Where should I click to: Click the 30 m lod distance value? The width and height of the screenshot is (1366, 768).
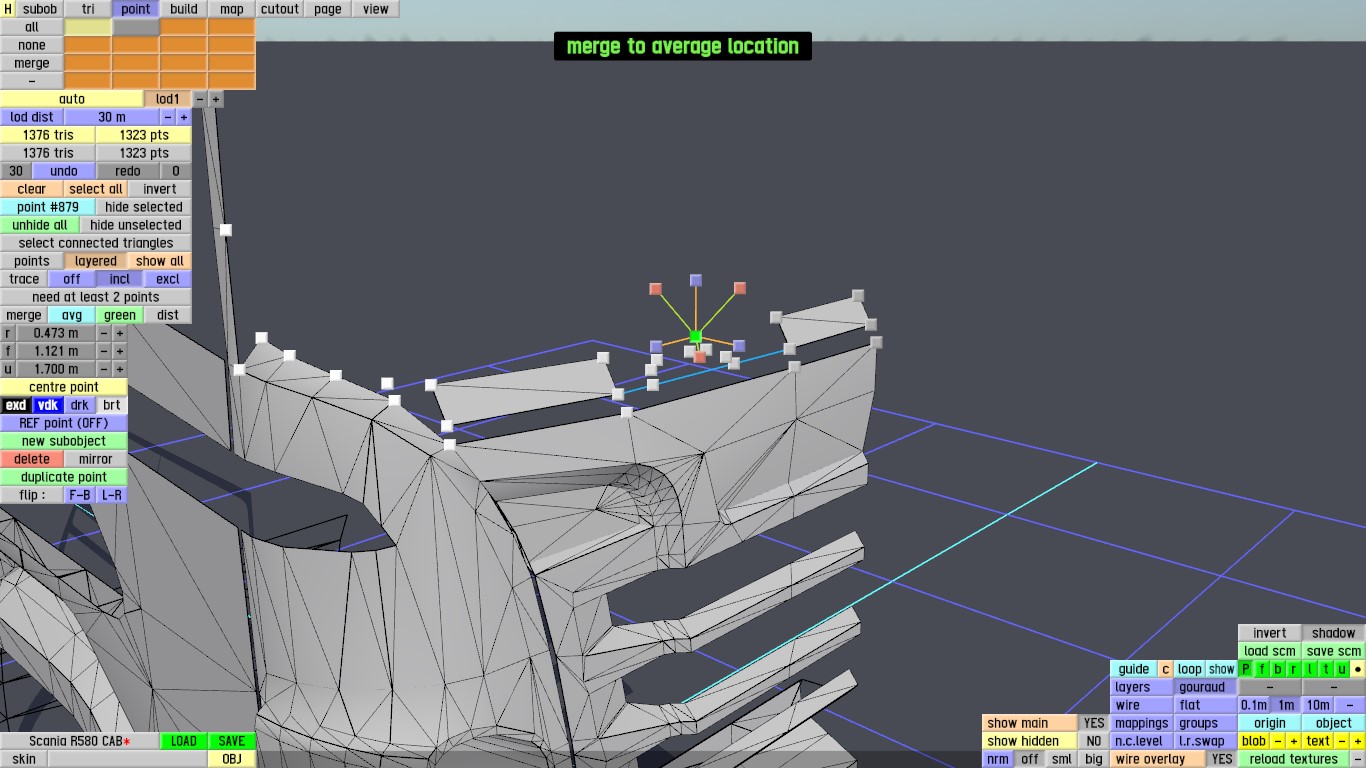pos(112,117)
